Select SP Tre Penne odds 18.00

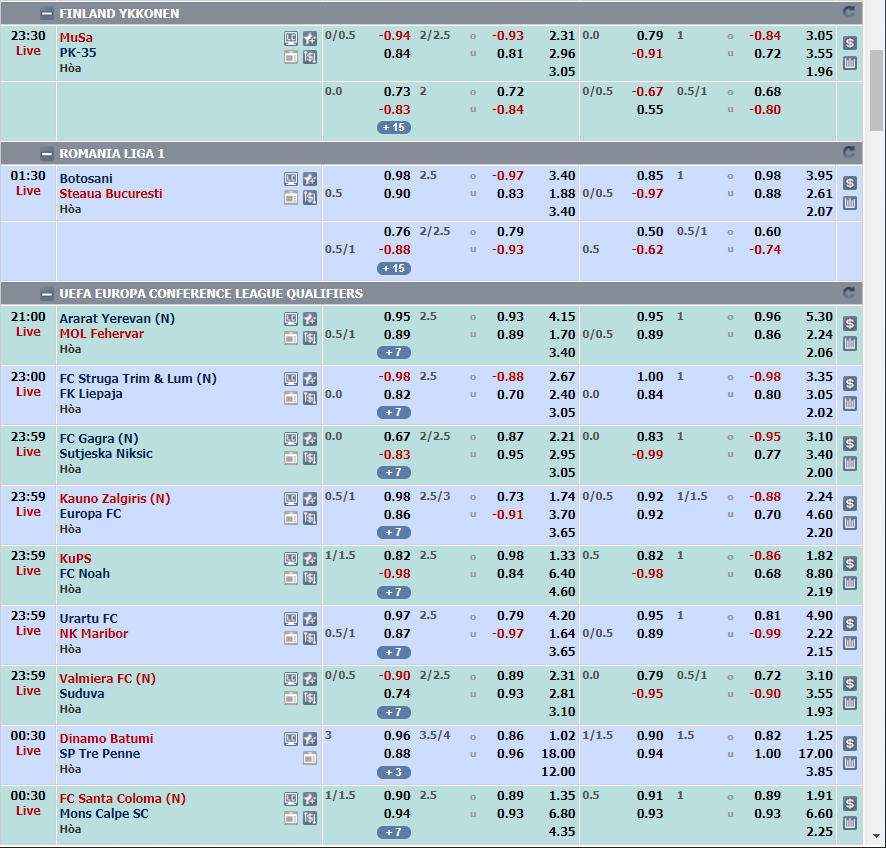point(558,754)
